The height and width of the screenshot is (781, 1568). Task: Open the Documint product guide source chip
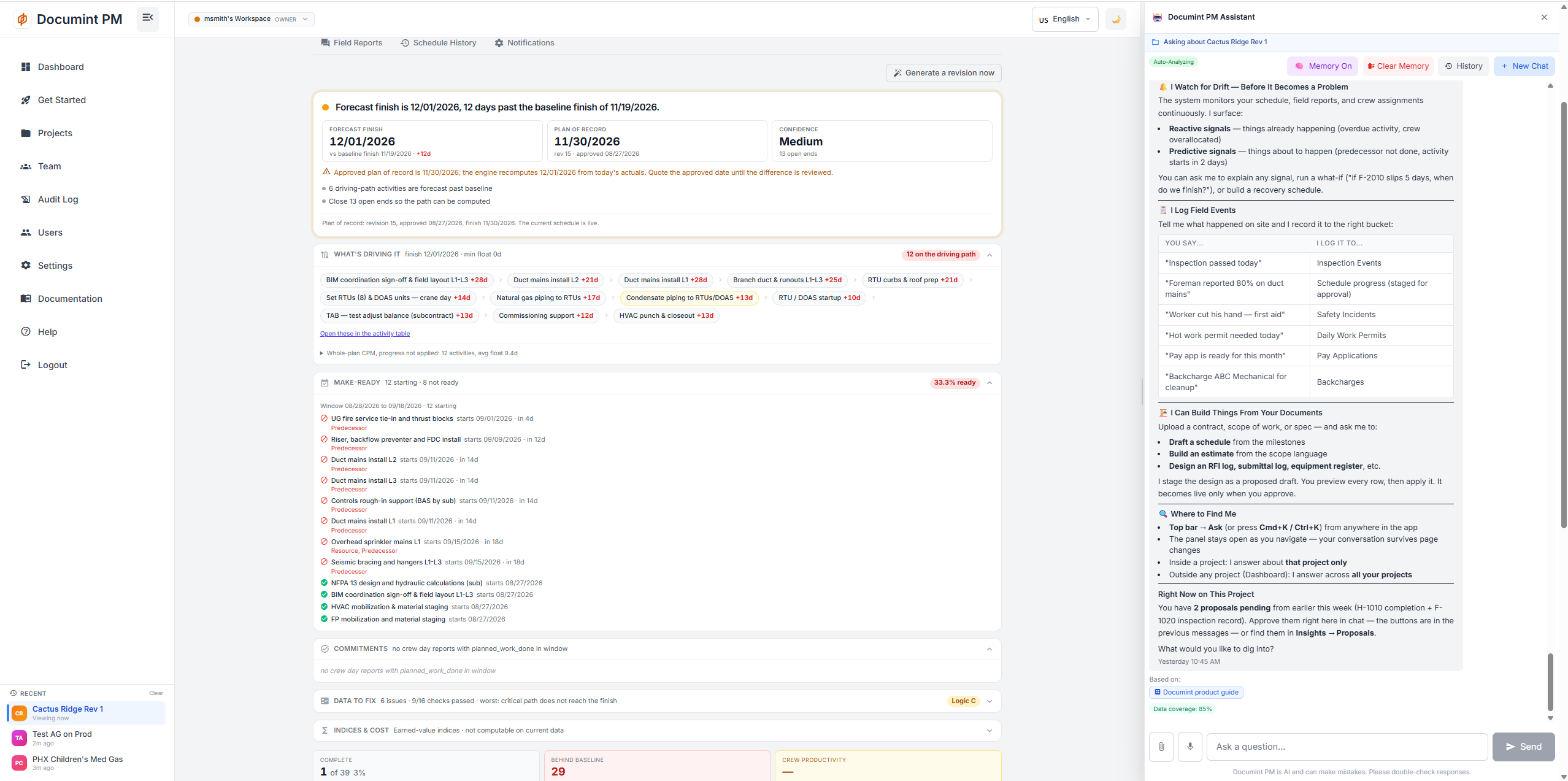pos(1196,693)
